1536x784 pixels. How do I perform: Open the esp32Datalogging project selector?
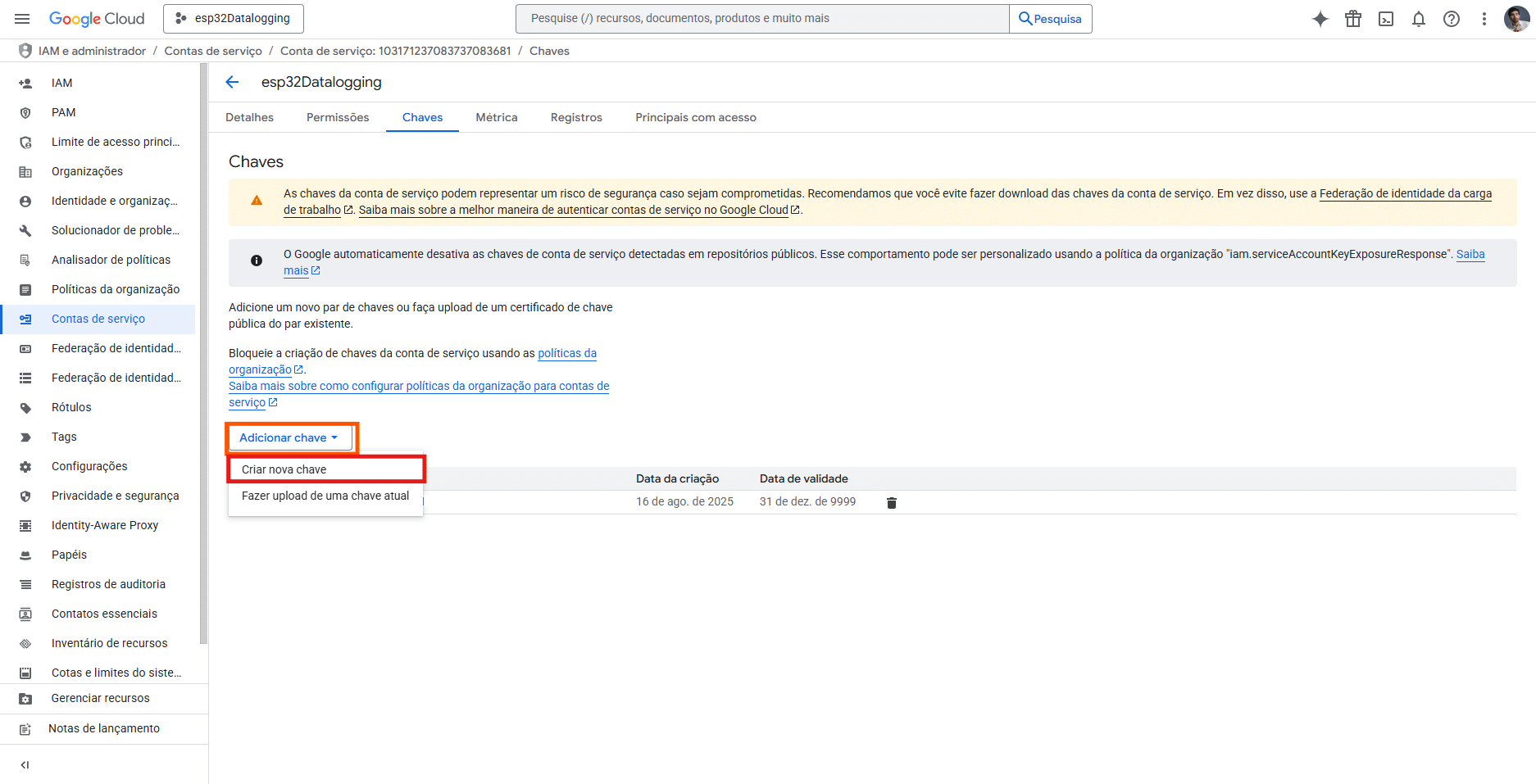(x=234, y=19)
